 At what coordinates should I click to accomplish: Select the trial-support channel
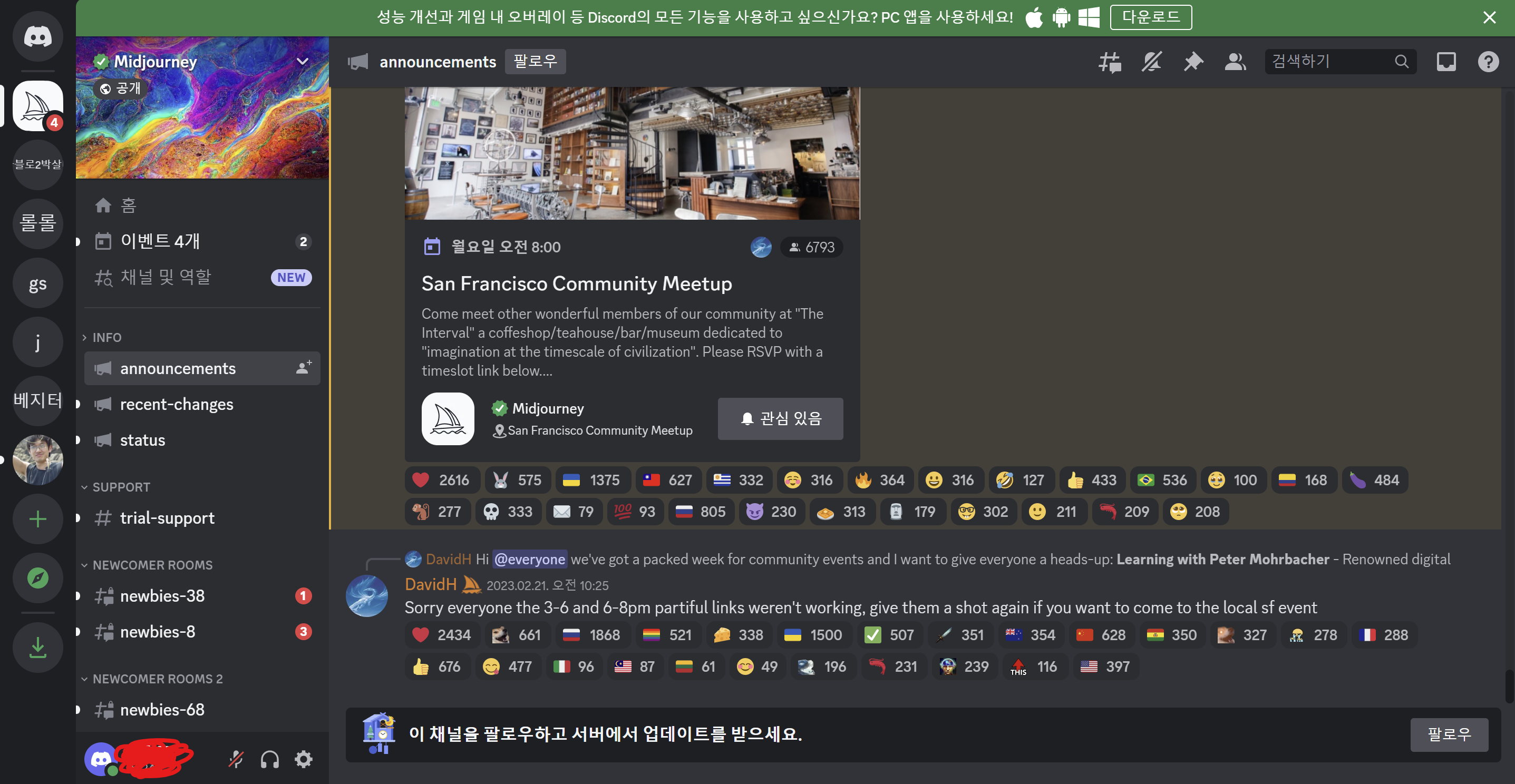(167, 518)
